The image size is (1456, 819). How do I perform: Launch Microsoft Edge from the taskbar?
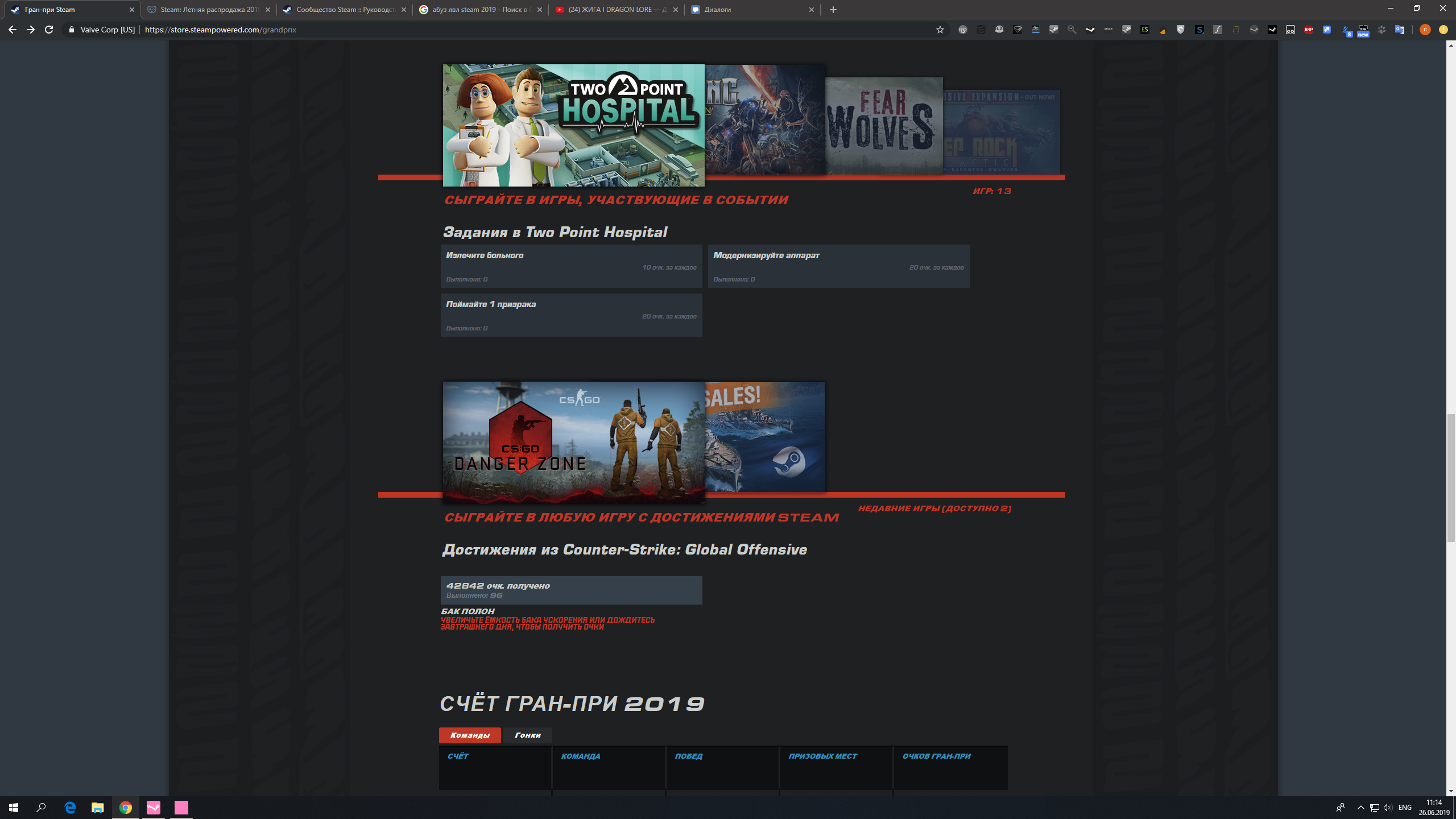pos(70,807)
